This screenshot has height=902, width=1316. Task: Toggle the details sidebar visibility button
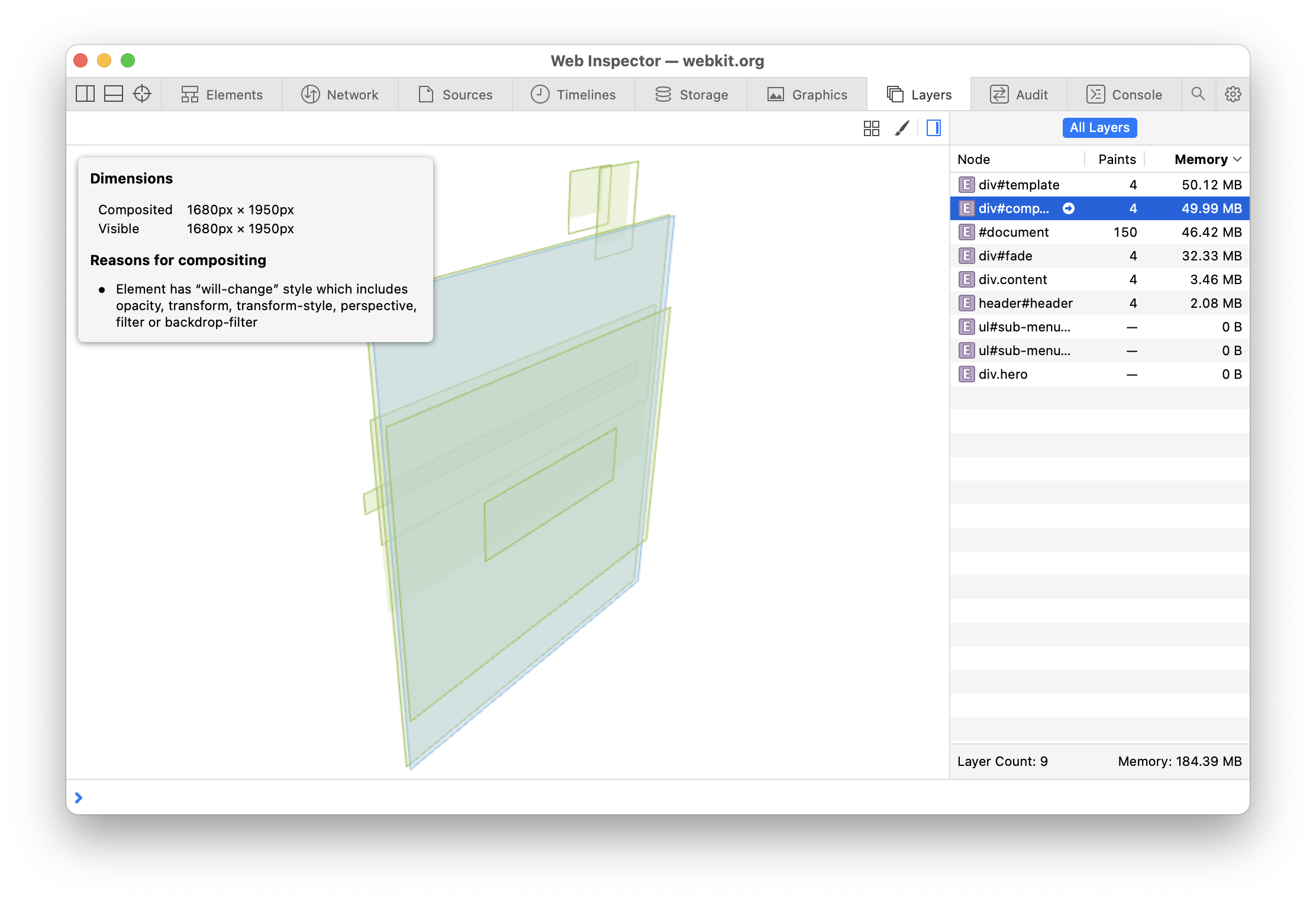(934, 128)
